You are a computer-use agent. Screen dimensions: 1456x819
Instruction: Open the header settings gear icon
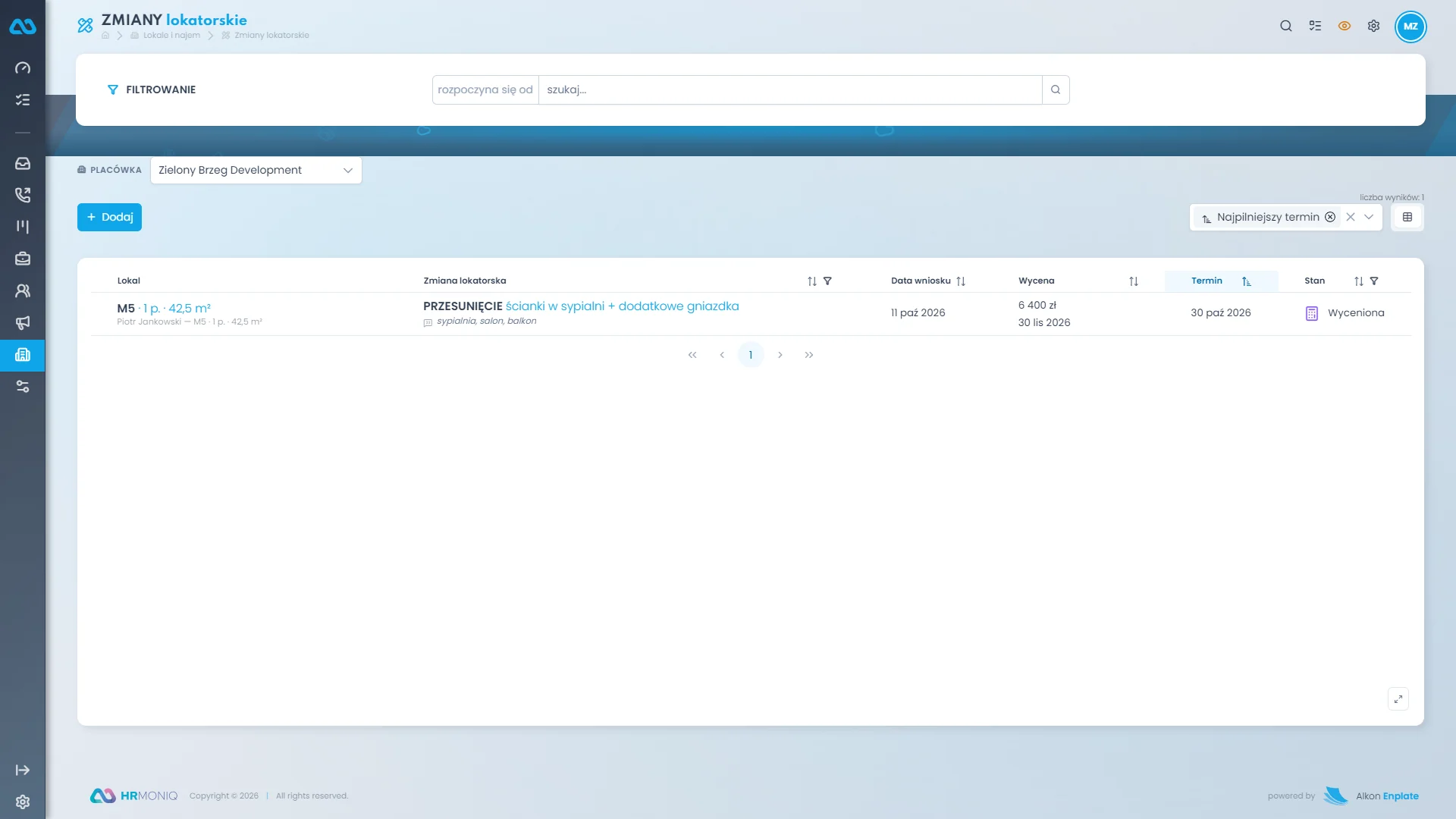1373,26
